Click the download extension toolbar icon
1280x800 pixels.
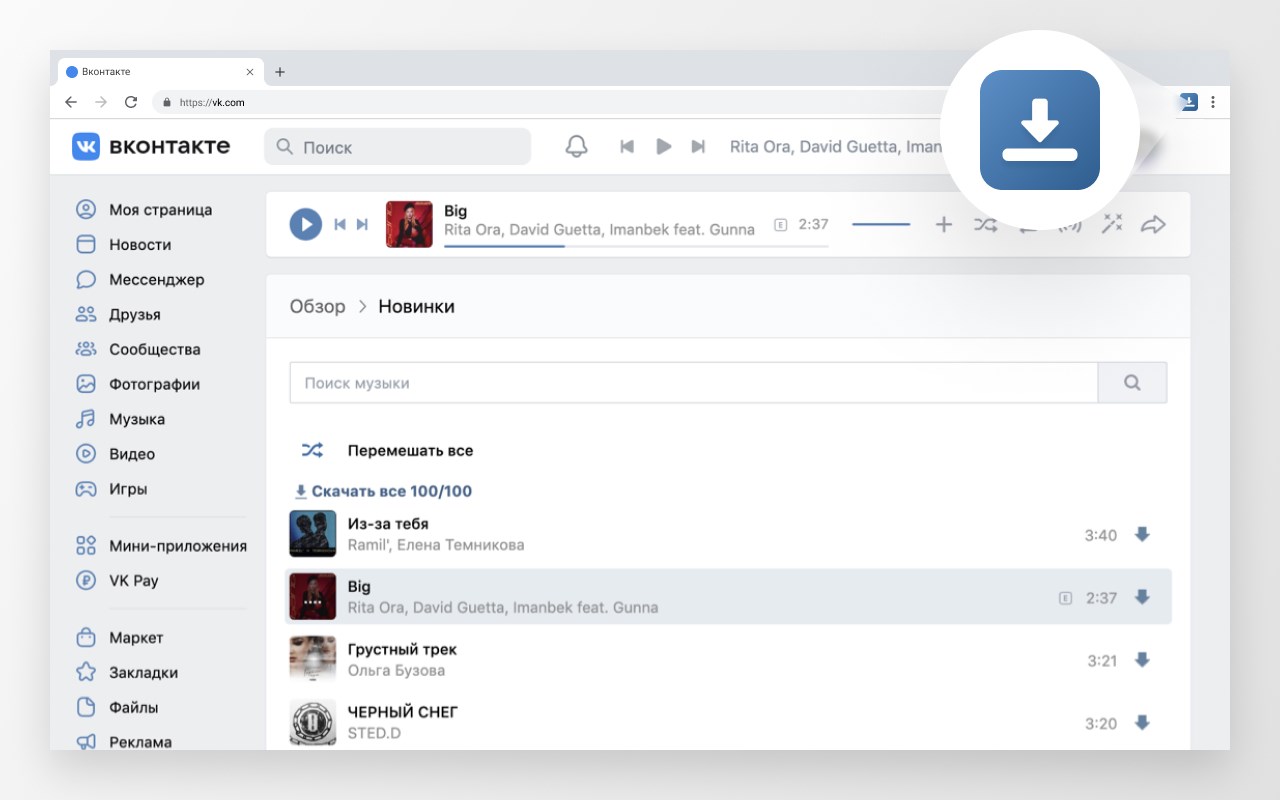(x=1188, y=102)
